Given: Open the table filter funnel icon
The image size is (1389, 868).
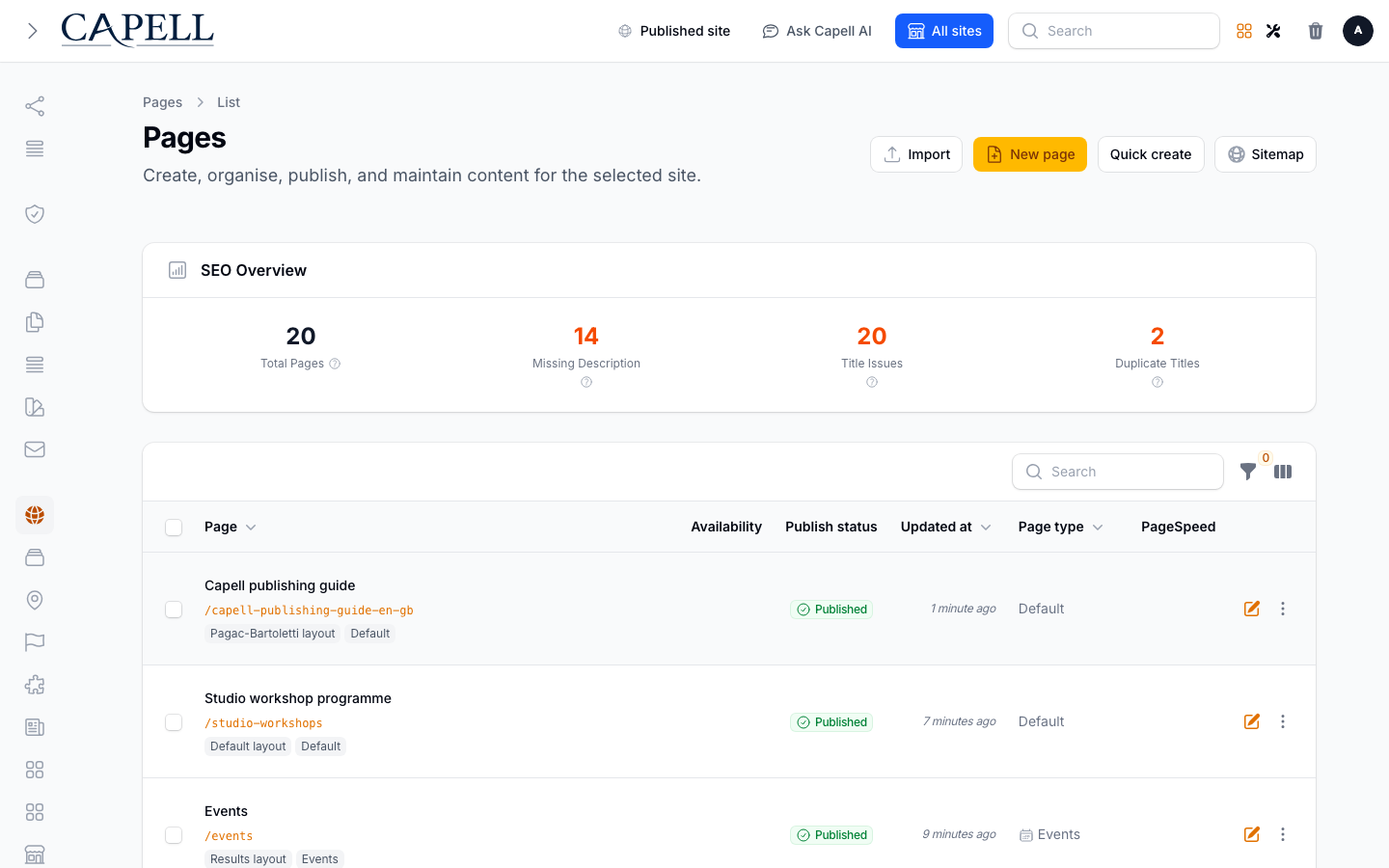Looking at the screenshot, I should (x=1248, y=472).
